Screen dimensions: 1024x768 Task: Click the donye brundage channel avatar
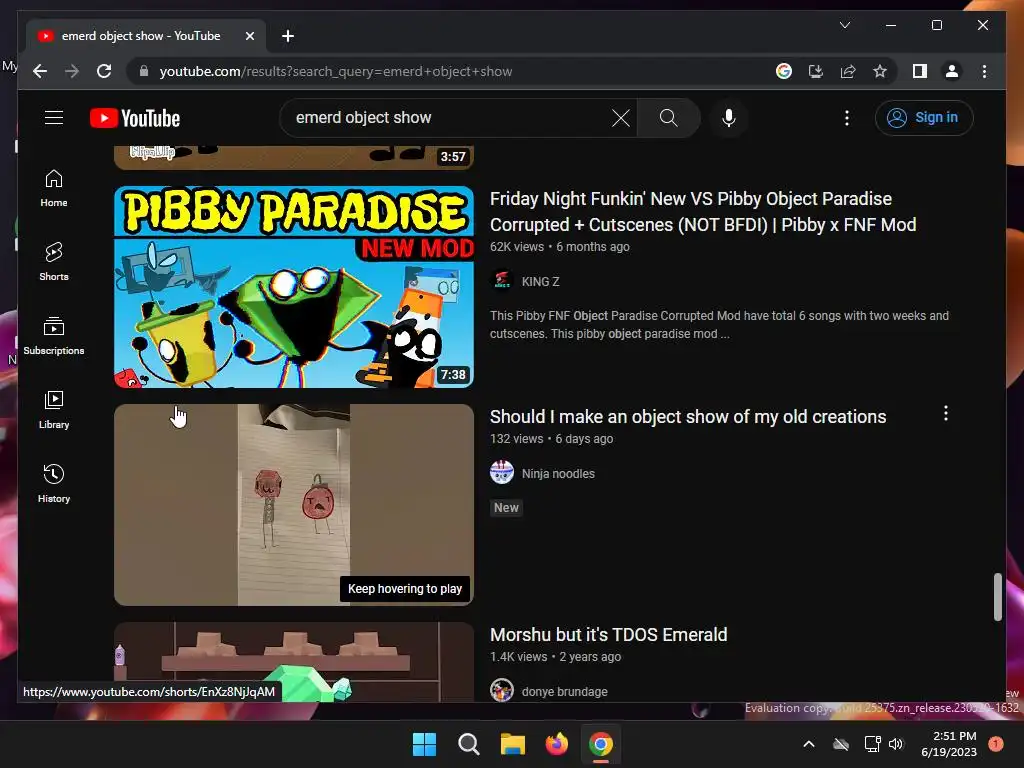point(502,690)
